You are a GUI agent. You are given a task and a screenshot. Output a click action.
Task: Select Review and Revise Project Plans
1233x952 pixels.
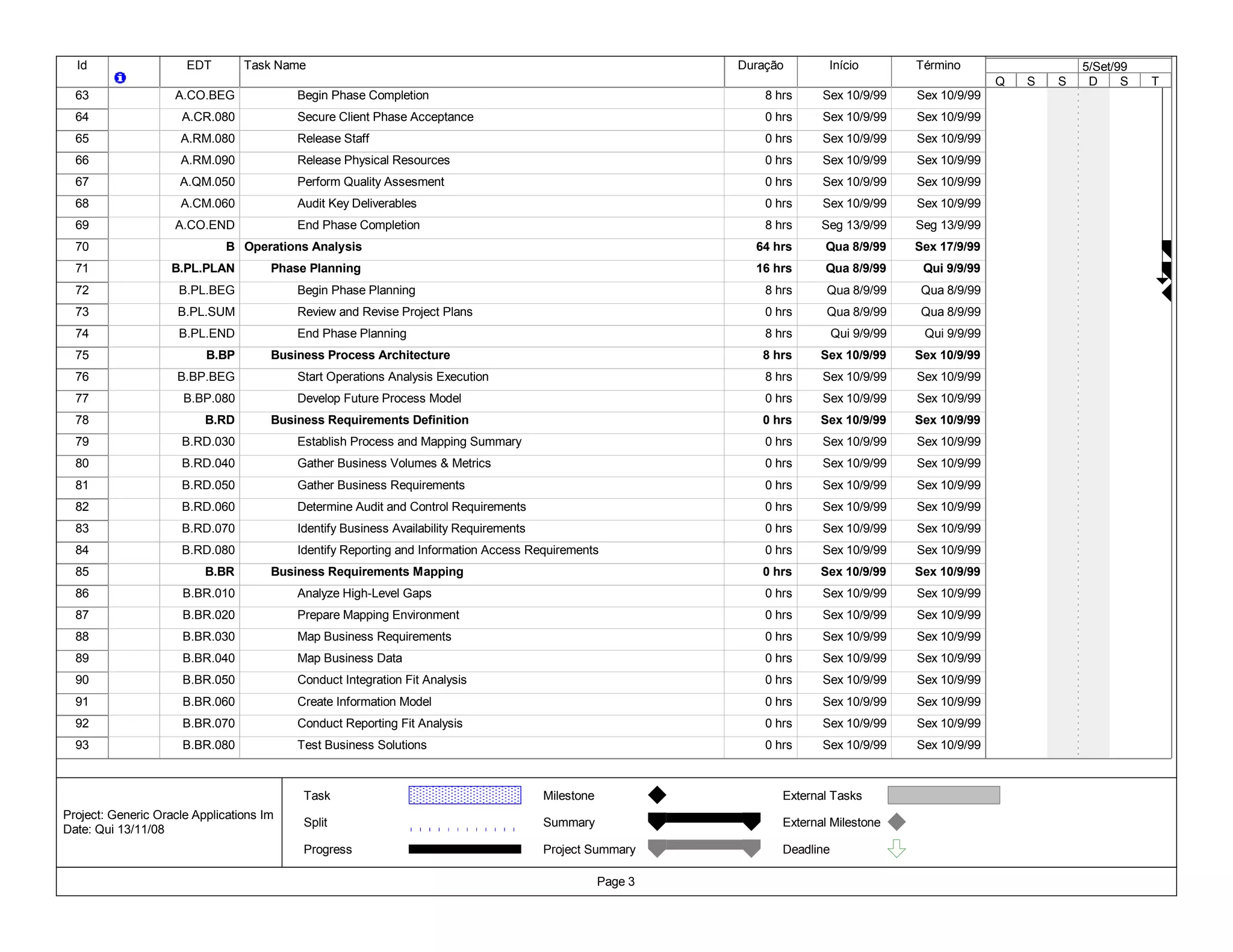click(385, 312)
